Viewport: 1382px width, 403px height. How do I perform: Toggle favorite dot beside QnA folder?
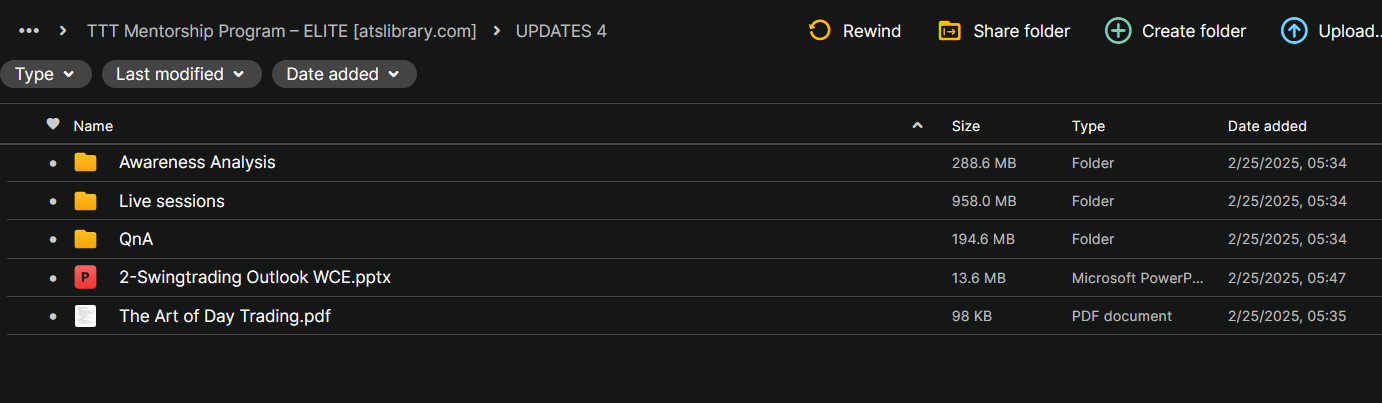(53, 240)
